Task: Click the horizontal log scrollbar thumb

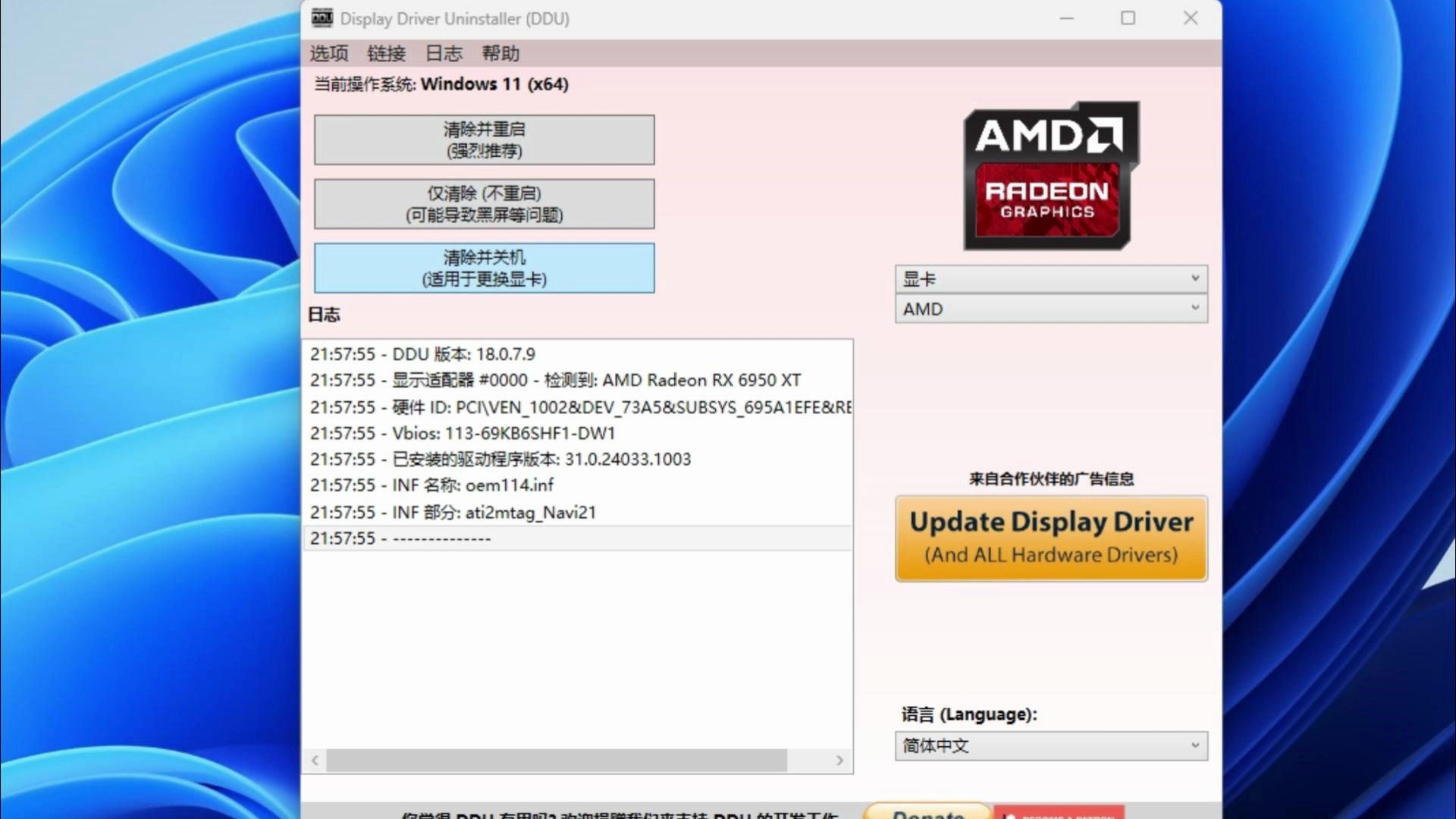Action: [x=557, y=760]
